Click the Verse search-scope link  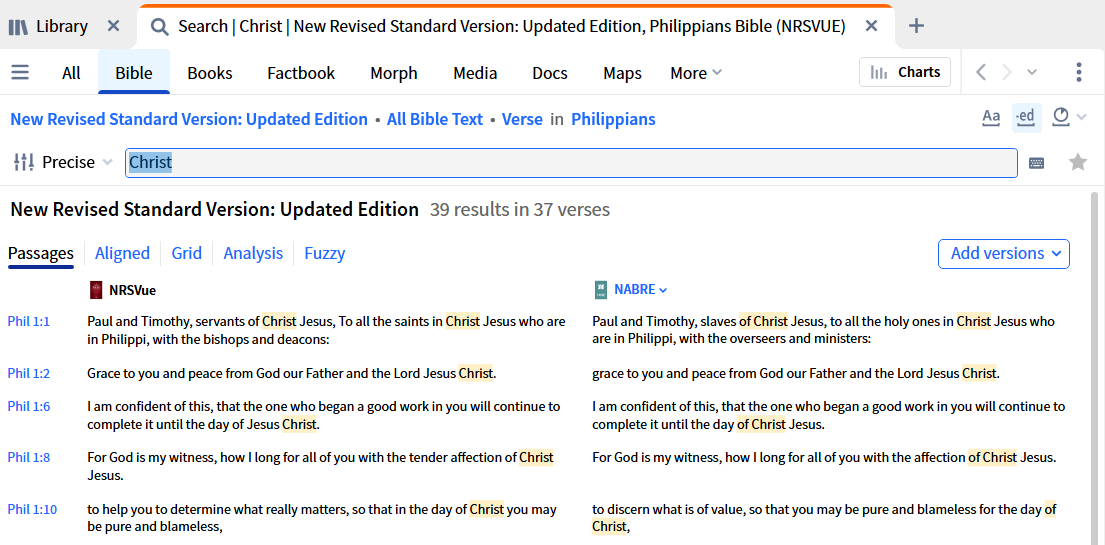point(522,119)
